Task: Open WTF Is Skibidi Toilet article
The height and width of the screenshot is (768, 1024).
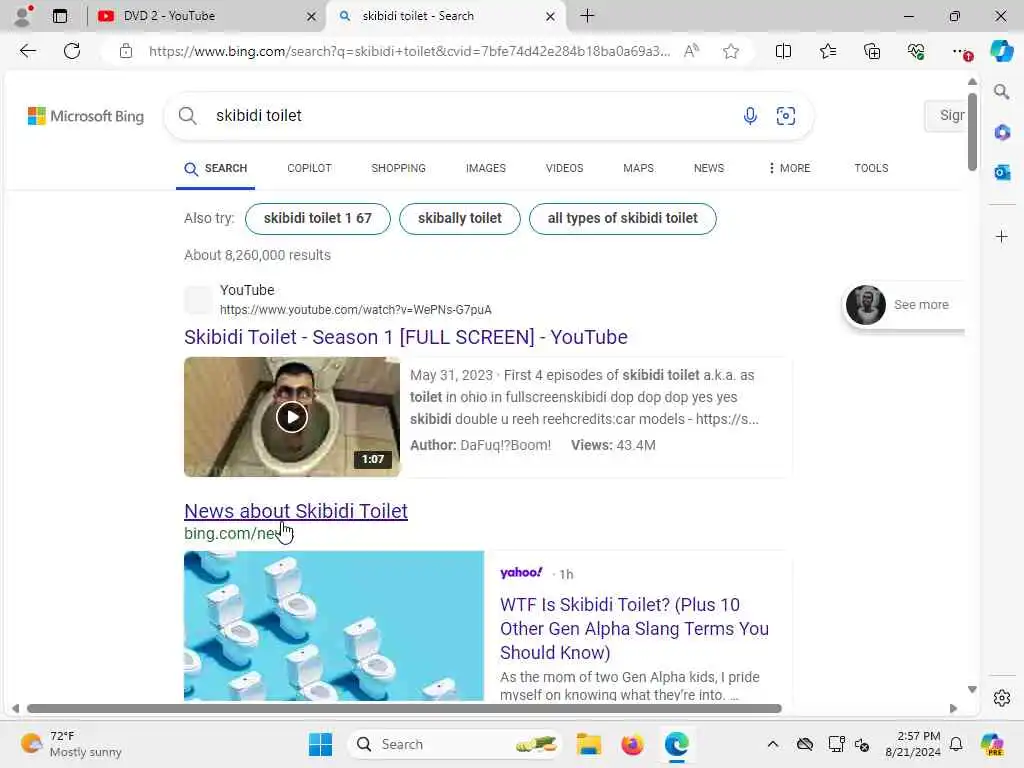Action: (634, 628)
